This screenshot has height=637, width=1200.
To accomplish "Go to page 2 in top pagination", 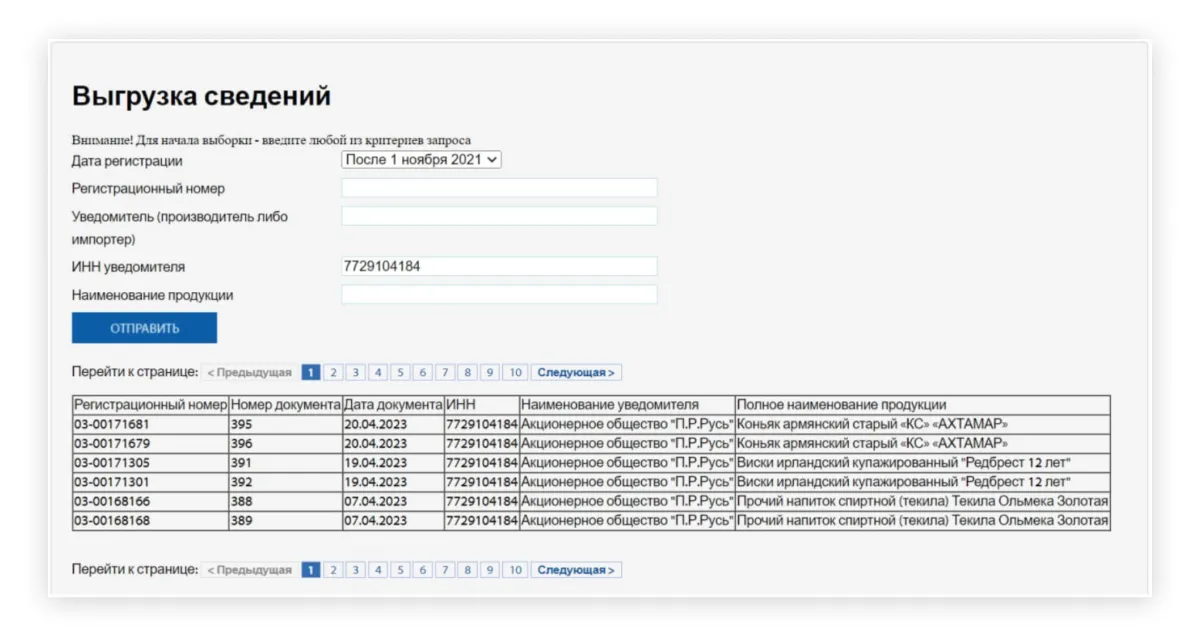I will (333, 373).
